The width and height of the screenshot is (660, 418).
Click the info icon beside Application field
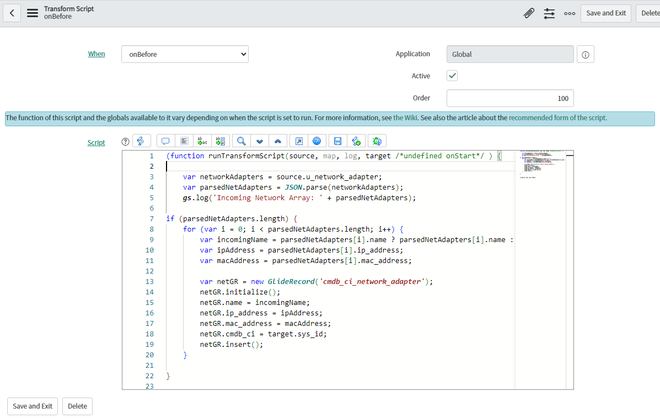[586, 55]
